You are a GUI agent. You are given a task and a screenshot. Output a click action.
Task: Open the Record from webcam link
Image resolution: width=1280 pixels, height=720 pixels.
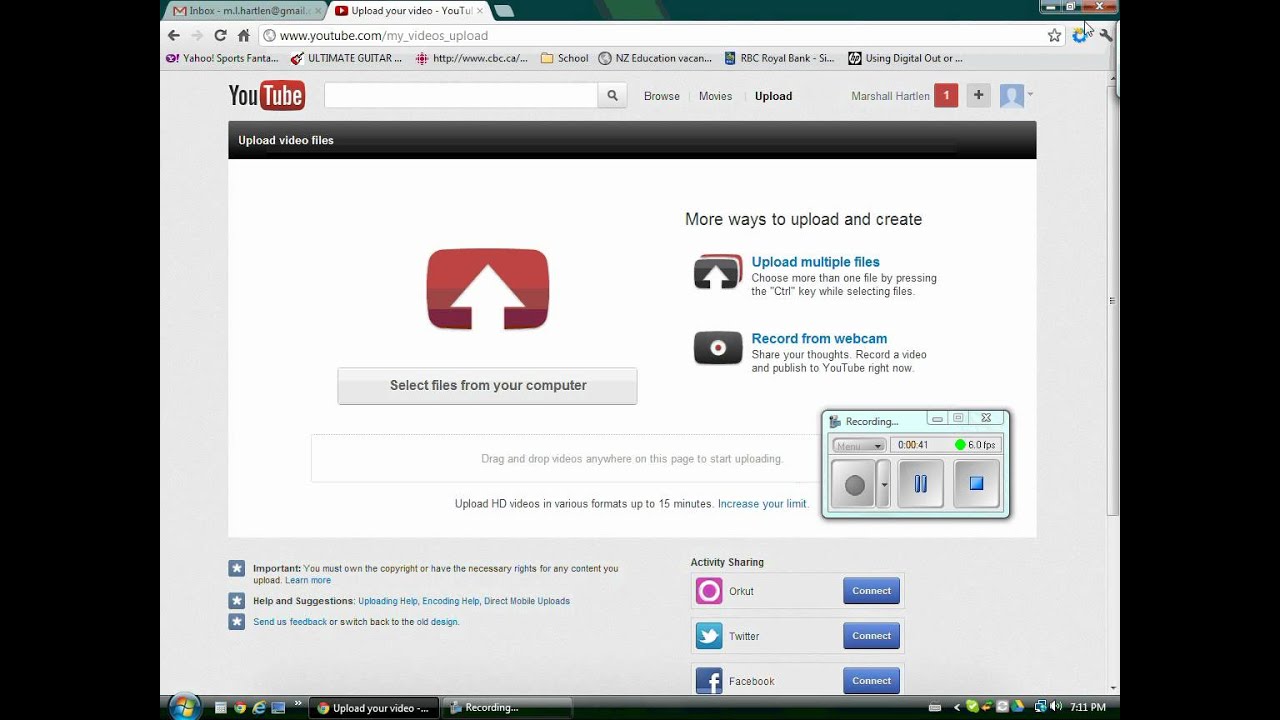point(819,339)
